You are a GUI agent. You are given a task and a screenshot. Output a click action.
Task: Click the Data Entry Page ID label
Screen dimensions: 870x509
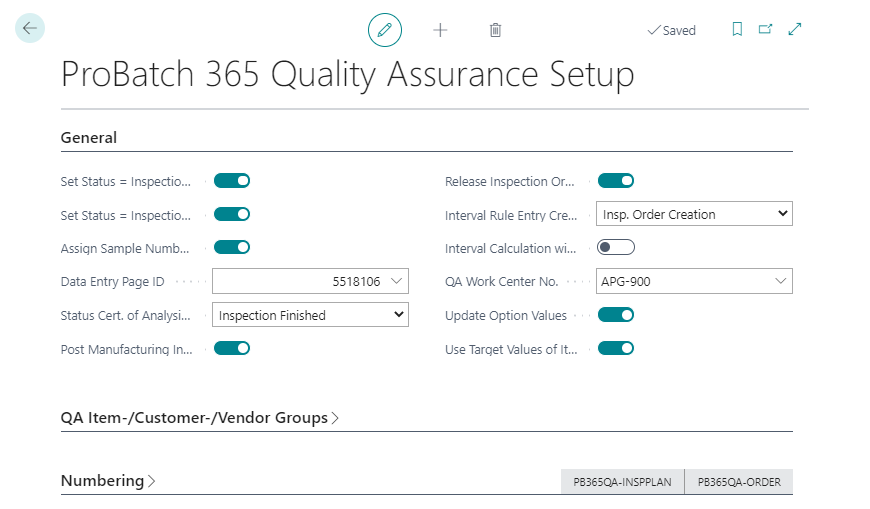113,282
